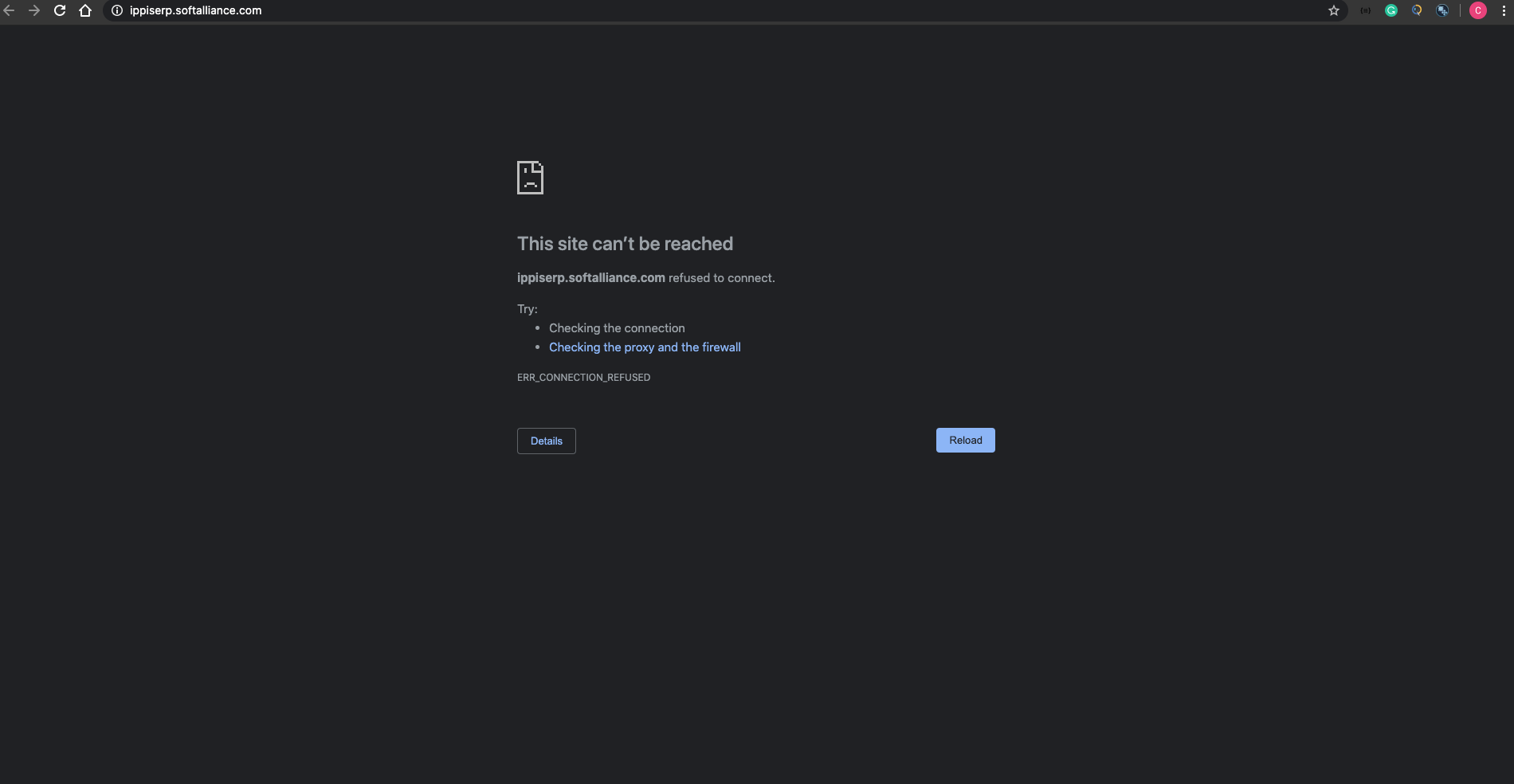Select the address bar URL
1514x784 pixels.
coord(195,10)
